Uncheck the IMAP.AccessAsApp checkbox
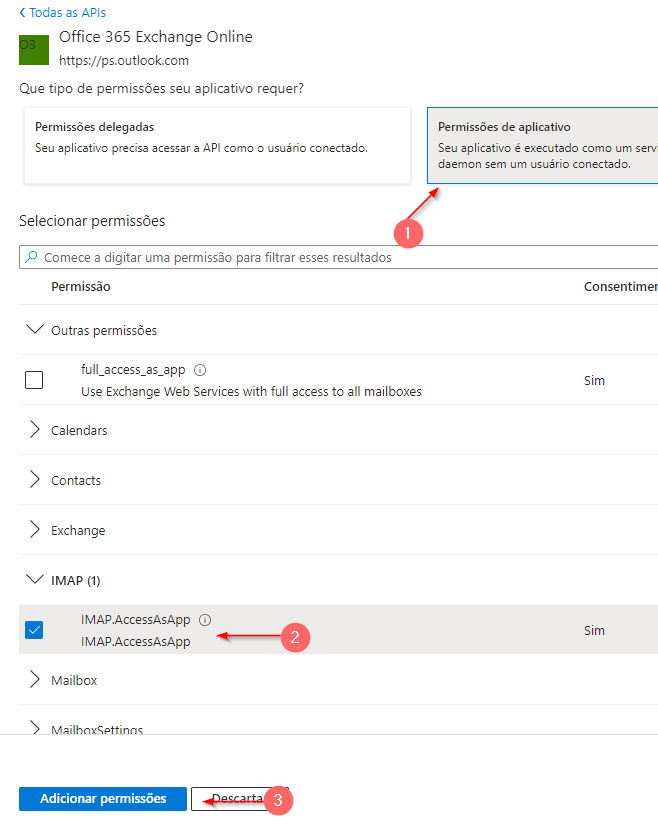 coord(34,630)
